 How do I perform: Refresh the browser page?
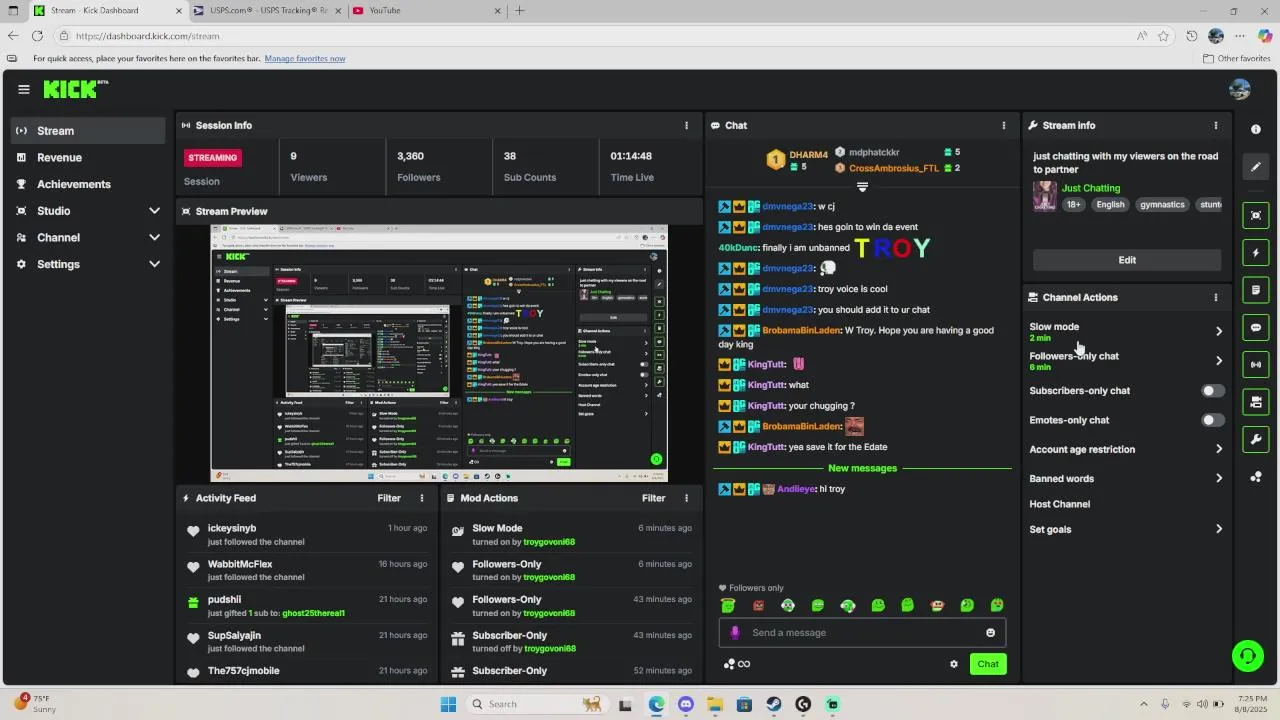click(x=37, y=36)
